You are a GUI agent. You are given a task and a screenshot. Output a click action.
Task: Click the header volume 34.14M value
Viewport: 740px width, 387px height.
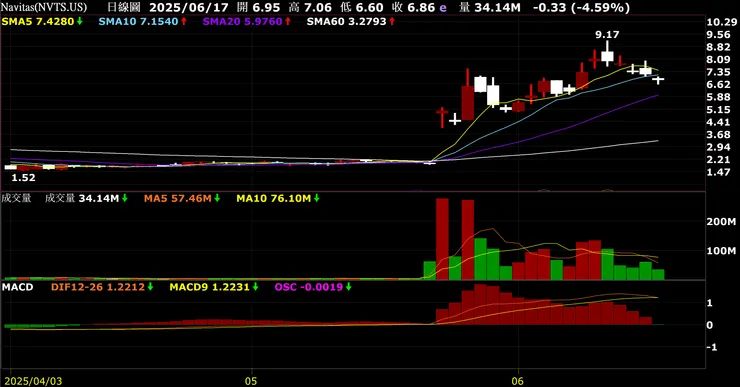[496, 8]
